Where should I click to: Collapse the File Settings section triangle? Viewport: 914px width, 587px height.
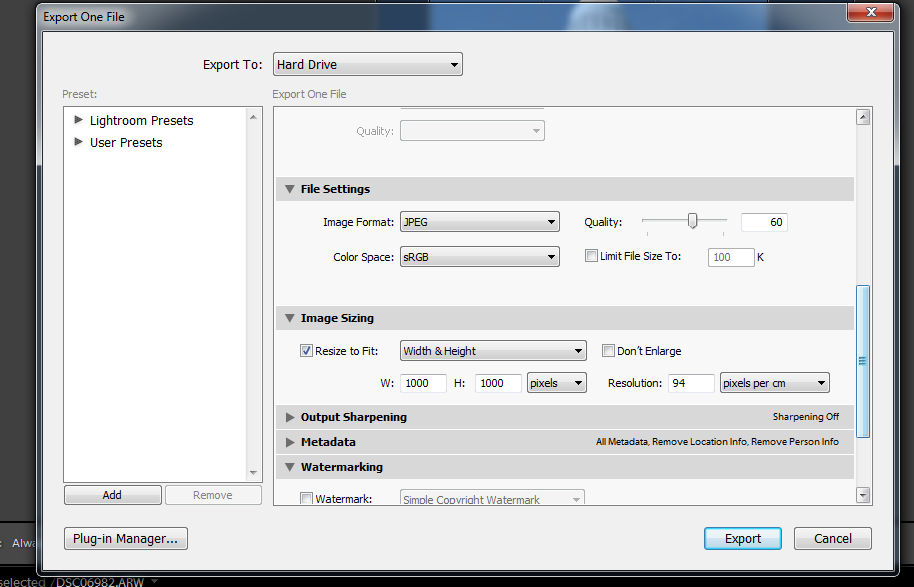tap(290, 189)
